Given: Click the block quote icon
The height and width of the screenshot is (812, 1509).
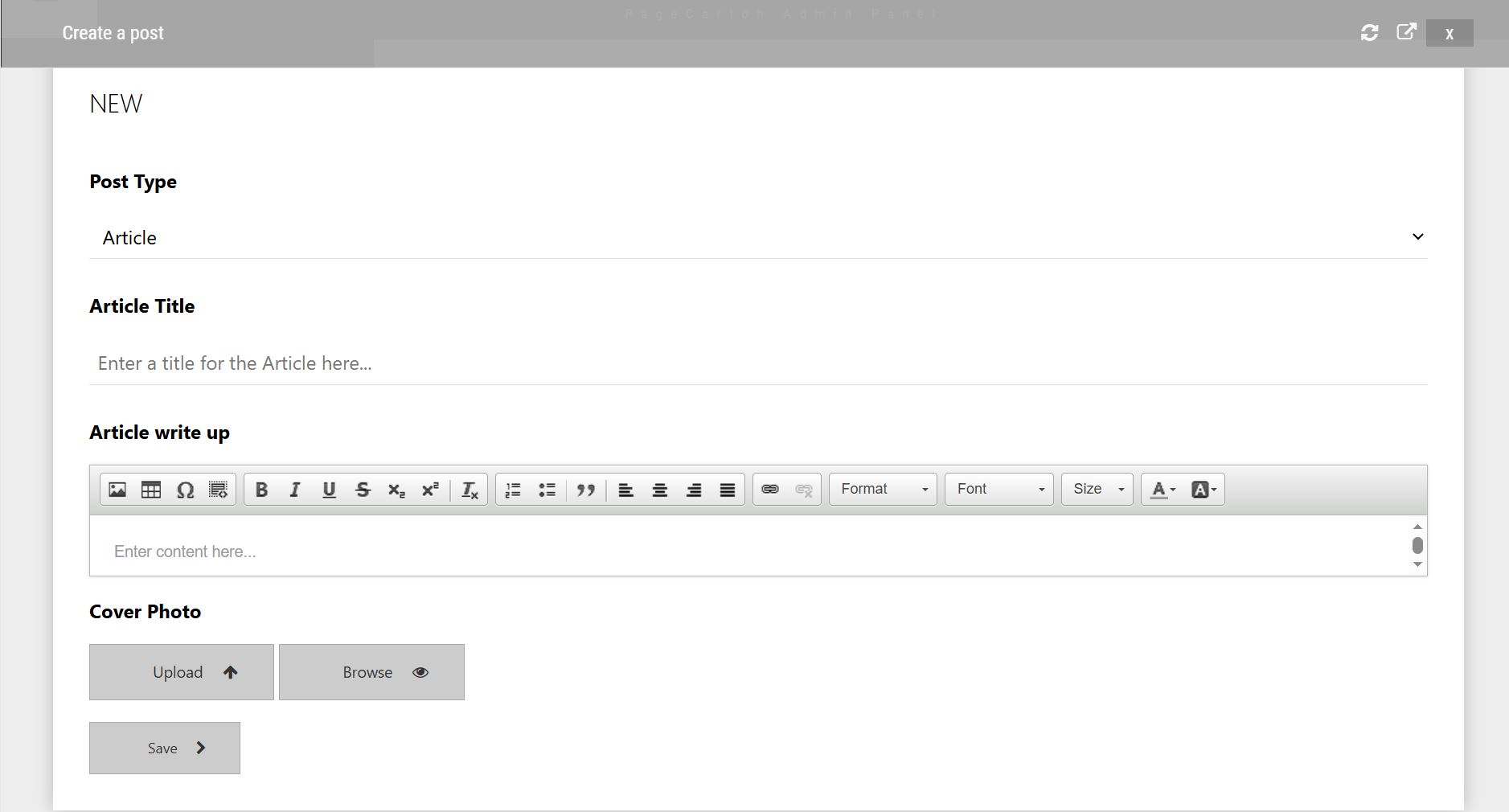Looking at the screenshot, I should tap(586, 490).
